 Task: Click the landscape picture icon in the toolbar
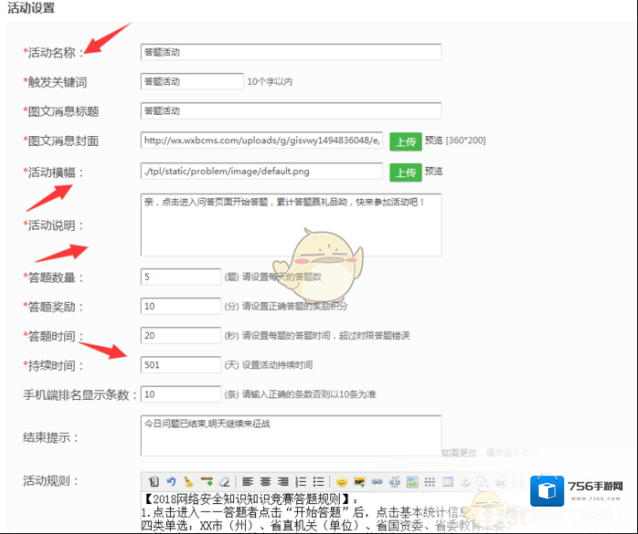pyautogui.click(x=412, y=481)
